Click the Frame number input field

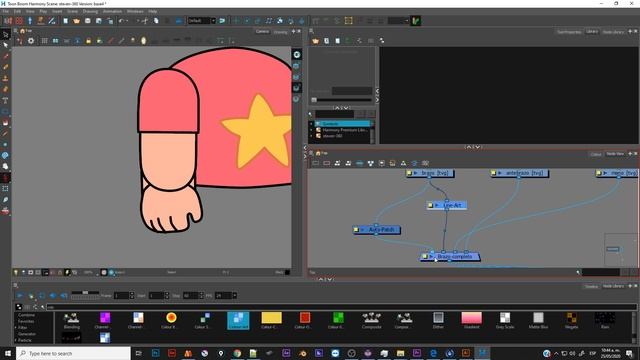click(121, 296)
